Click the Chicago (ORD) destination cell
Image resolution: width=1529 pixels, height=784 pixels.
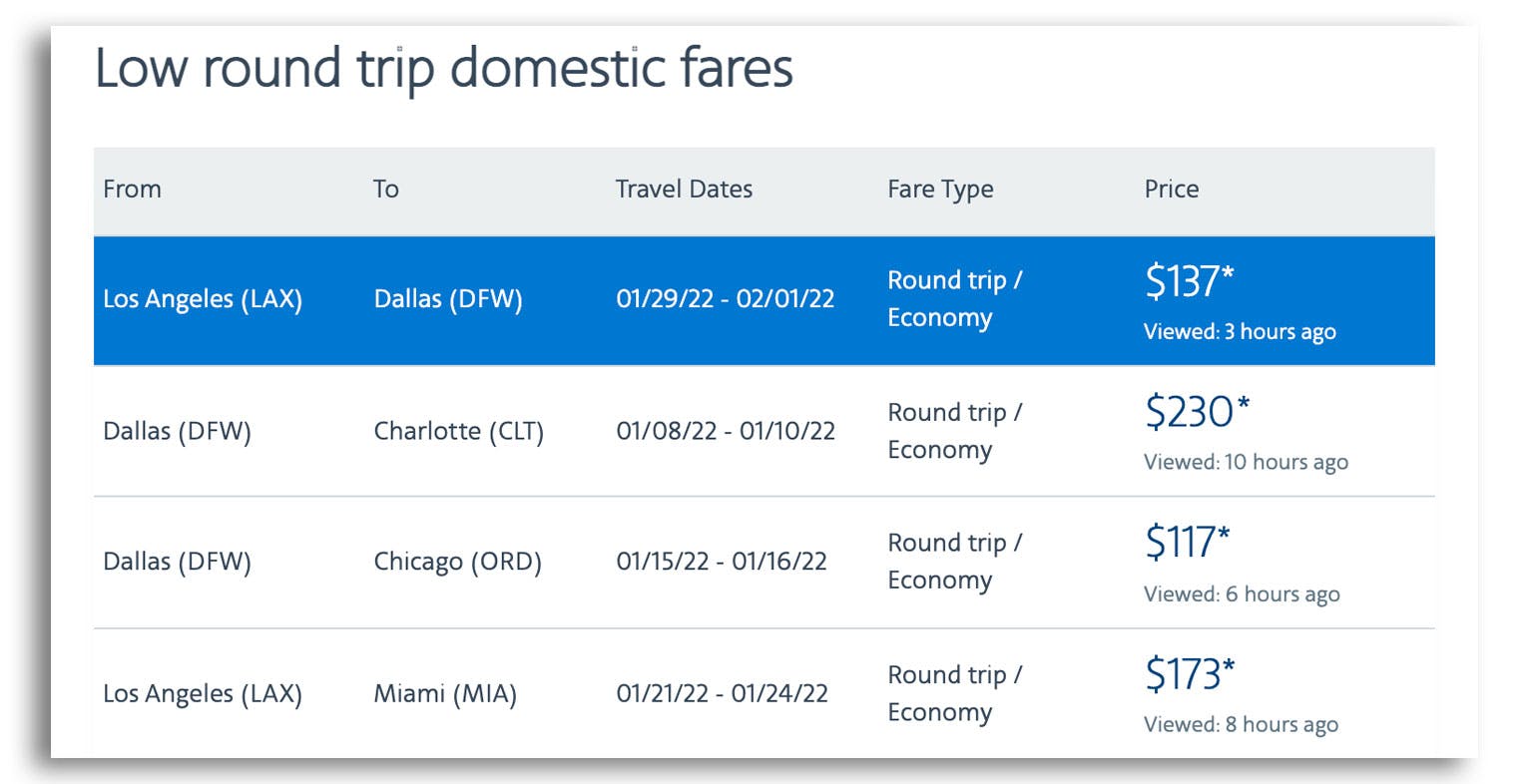[x=457, y=562]
